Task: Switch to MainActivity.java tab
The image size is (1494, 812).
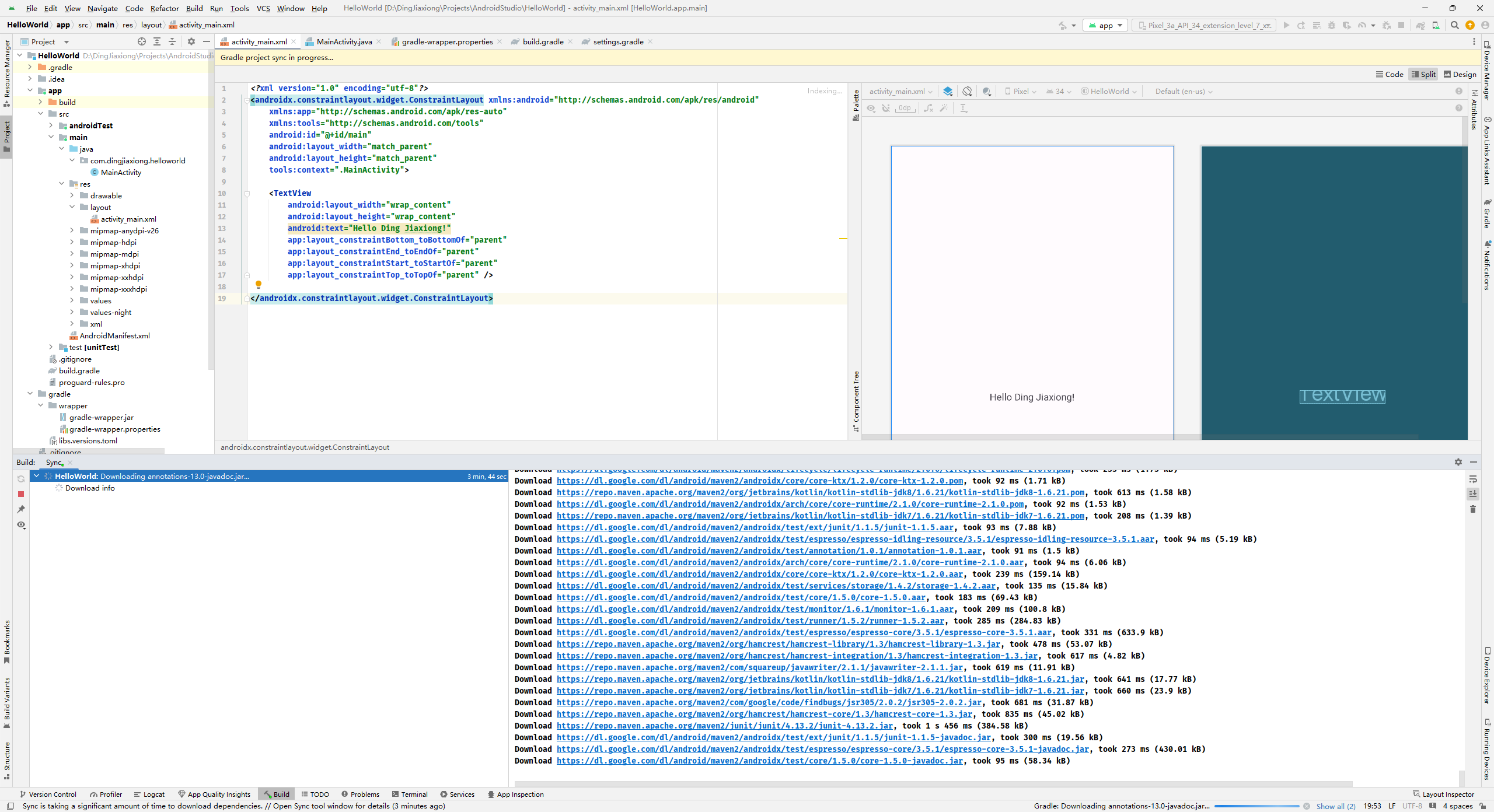Action: [344, 41]
